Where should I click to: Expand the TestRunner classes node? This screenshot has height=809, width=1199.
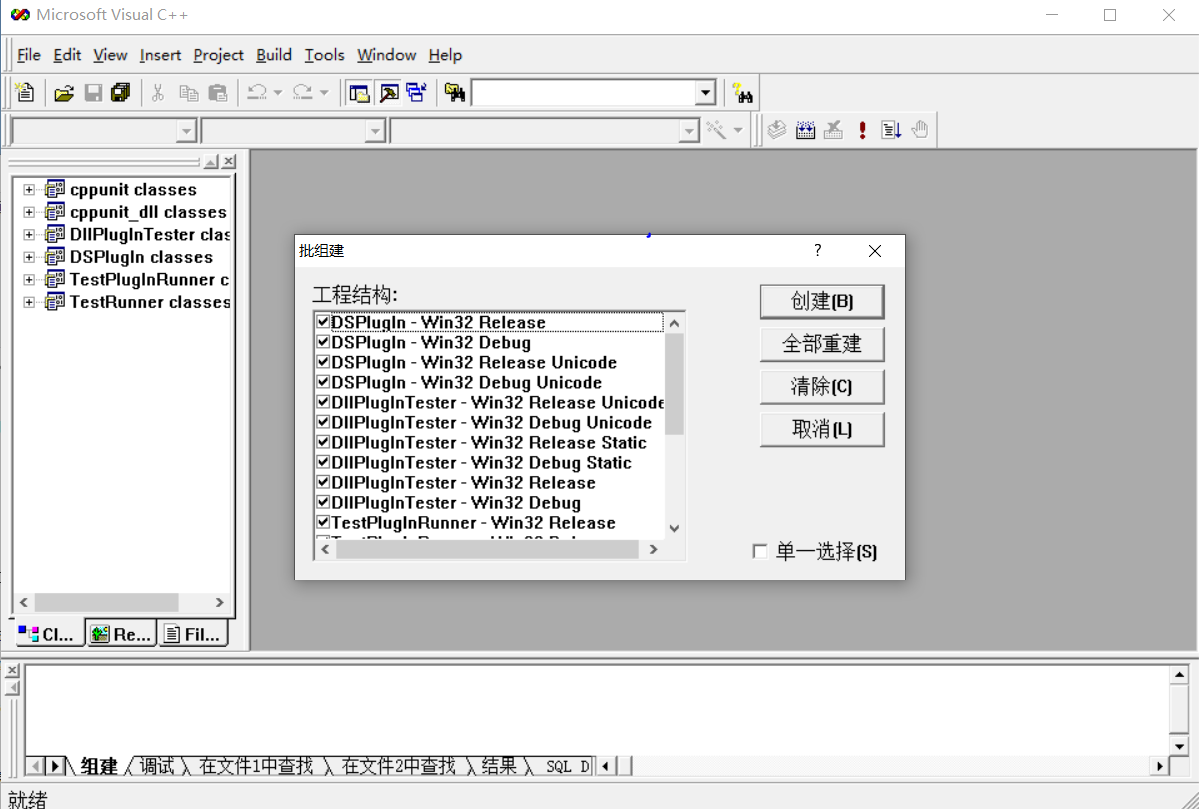pyautogui.click(x=29, y=302)
